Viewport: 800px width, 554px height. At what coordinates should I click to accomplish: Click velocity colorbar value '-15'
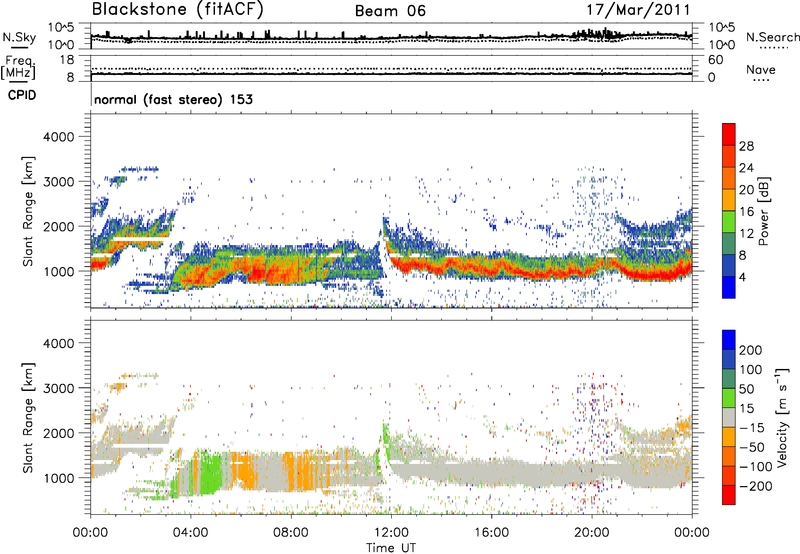tap(752, 428)
